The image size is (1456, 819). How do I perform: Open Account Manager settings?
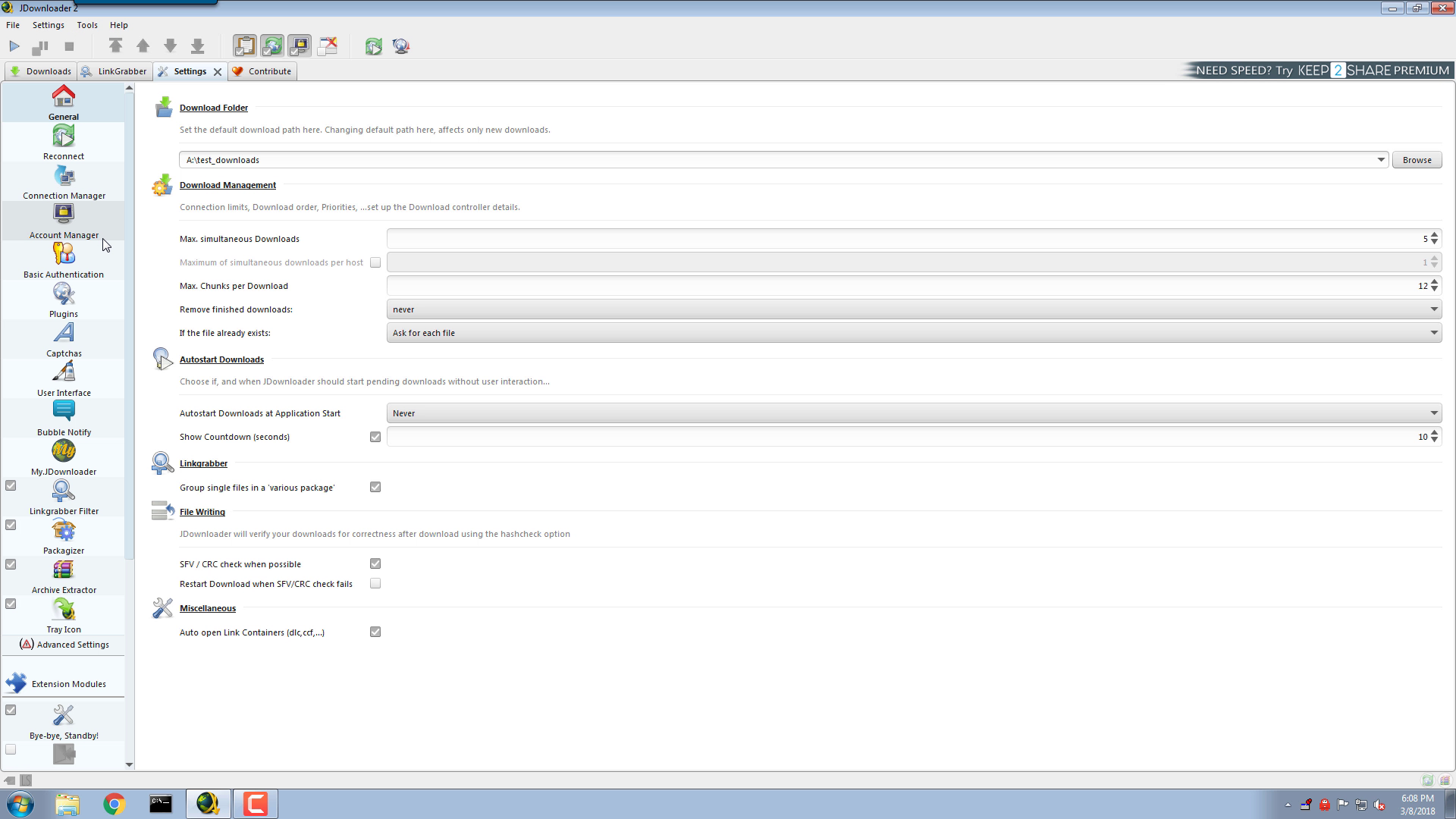pyautogui.click(x=64, y=221)
